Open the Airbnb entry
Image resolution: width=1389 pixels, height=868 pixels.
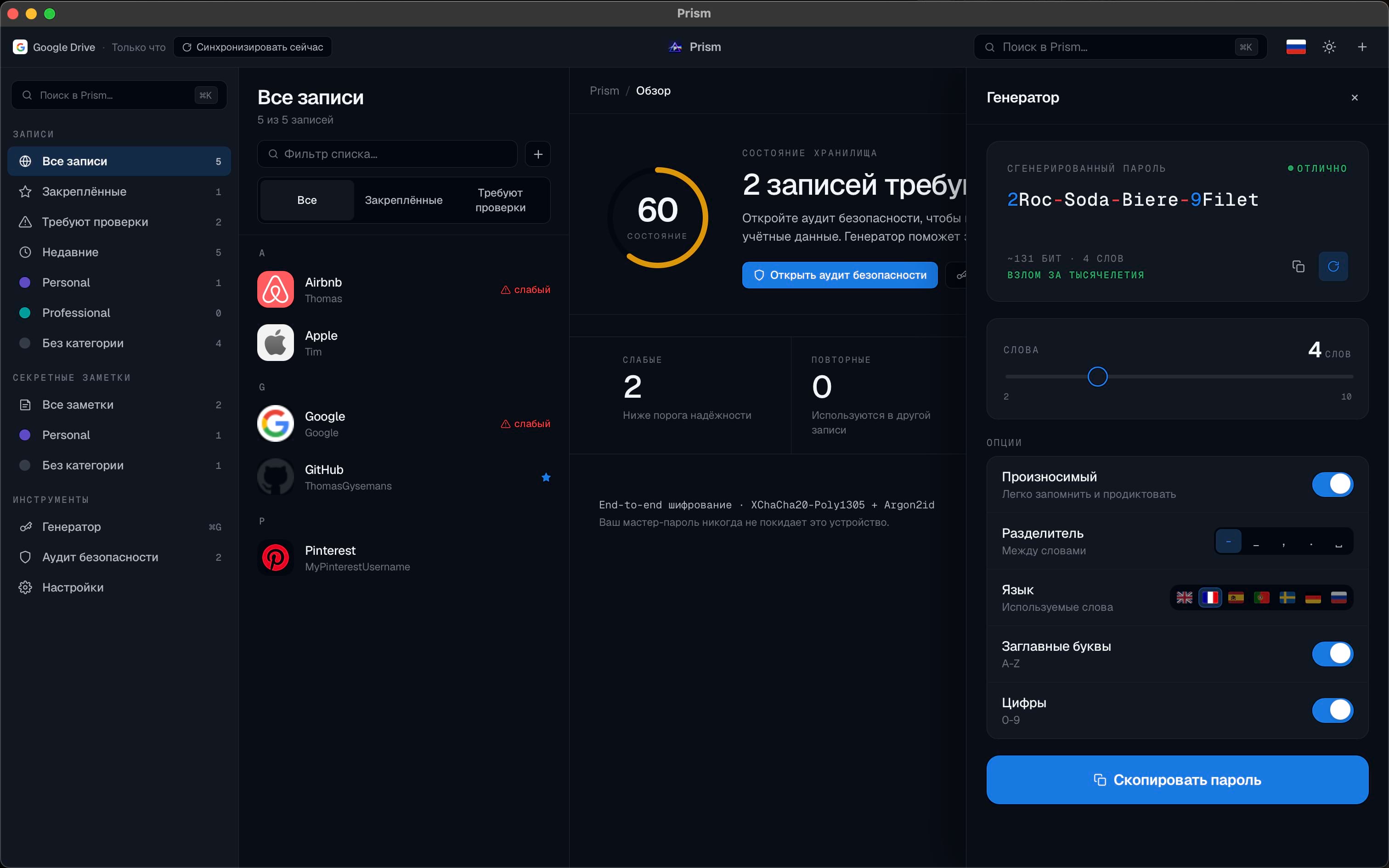(x=403, y=290)
